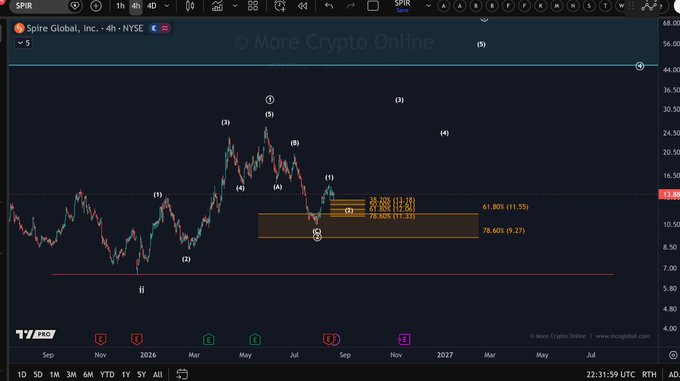This screenshot has height=381, width=680.
Task: Click the (B) wave label
Action: (294, 143)
